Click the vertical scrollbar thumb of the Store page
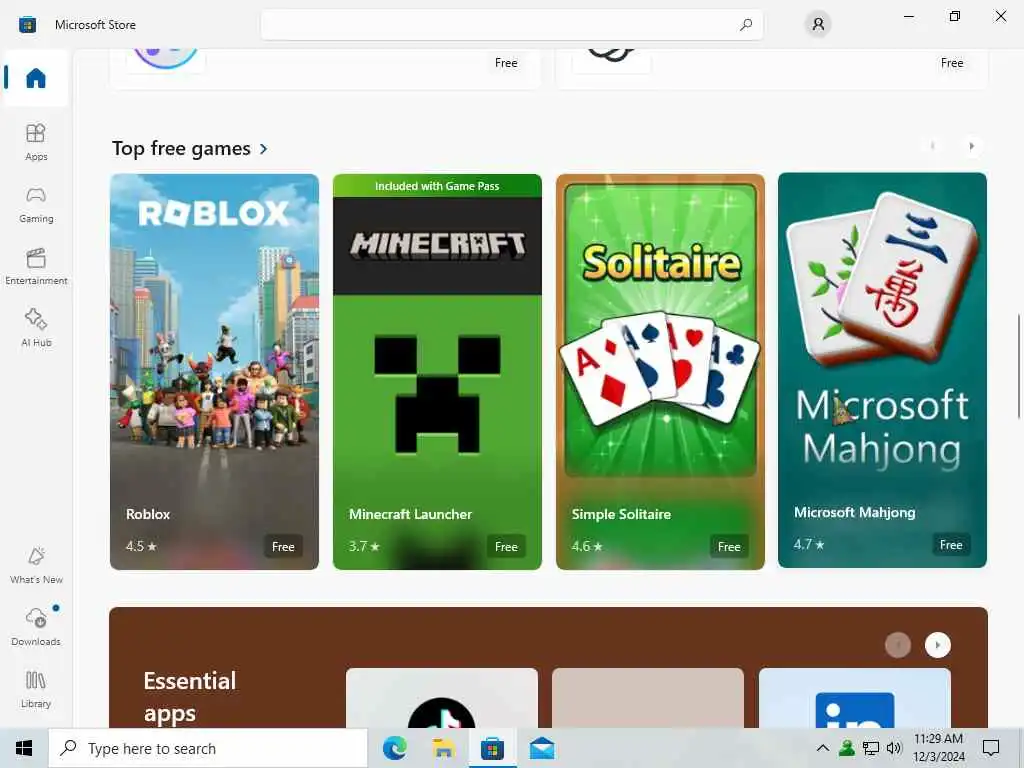This screenshot has width=1024, height=768. (x=1019, y=367)
